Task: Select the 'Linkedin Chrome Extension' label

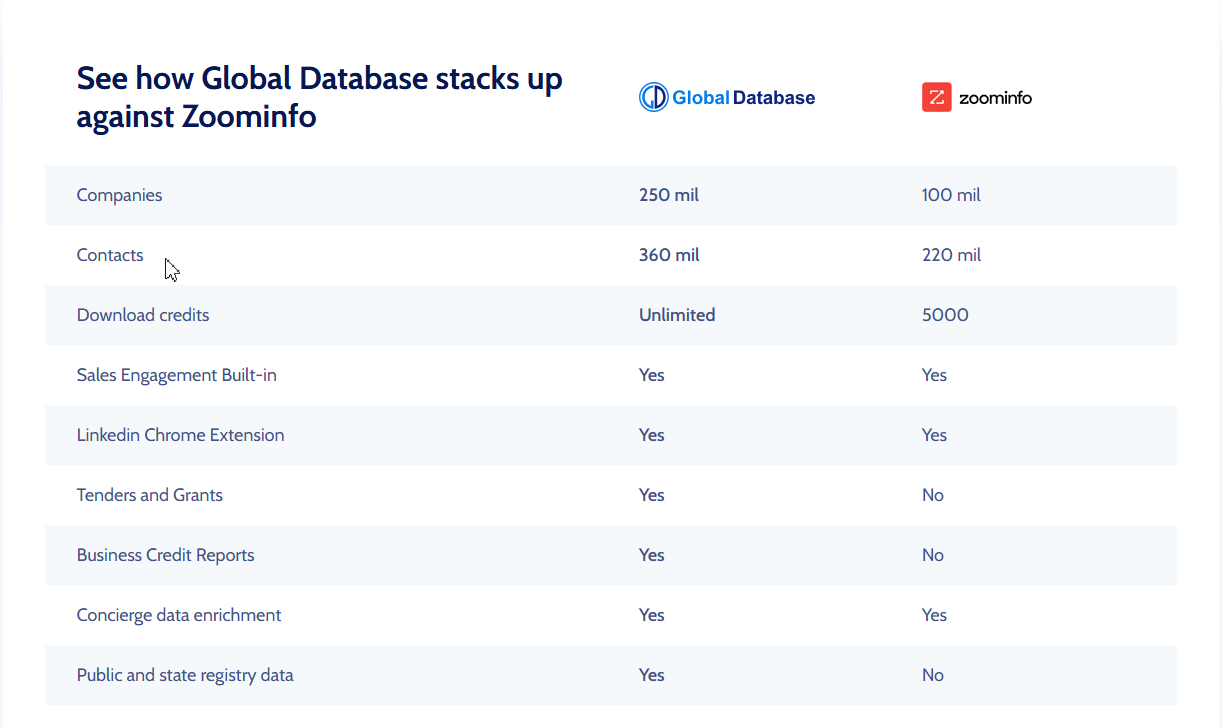Action: point(180,435)
